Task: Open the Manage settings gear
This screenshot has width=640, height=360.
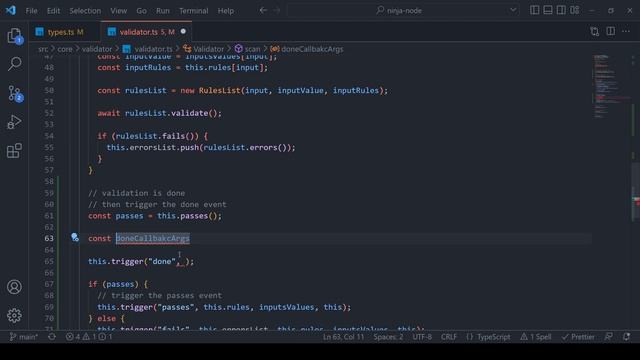Action: pyautogui.click(x=14, y=316)
